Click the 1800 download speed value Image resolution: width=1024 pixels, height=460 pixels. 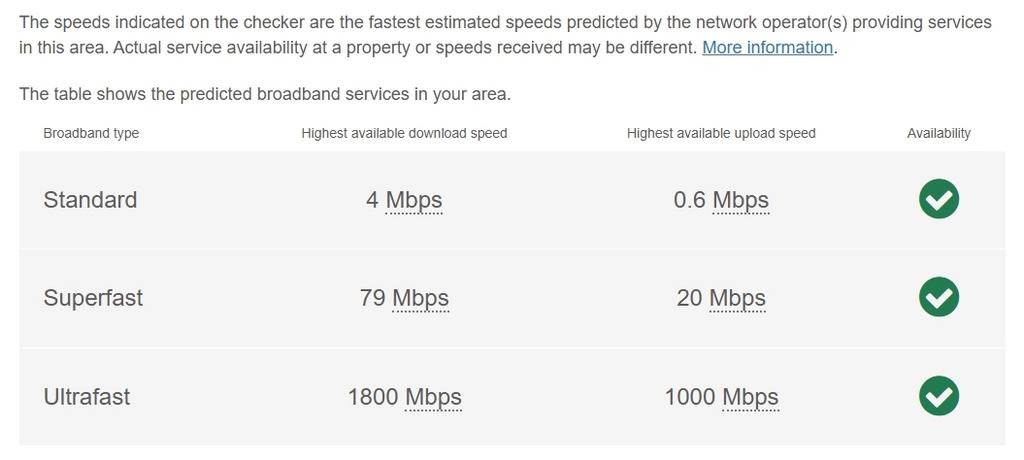coord(373,397)
